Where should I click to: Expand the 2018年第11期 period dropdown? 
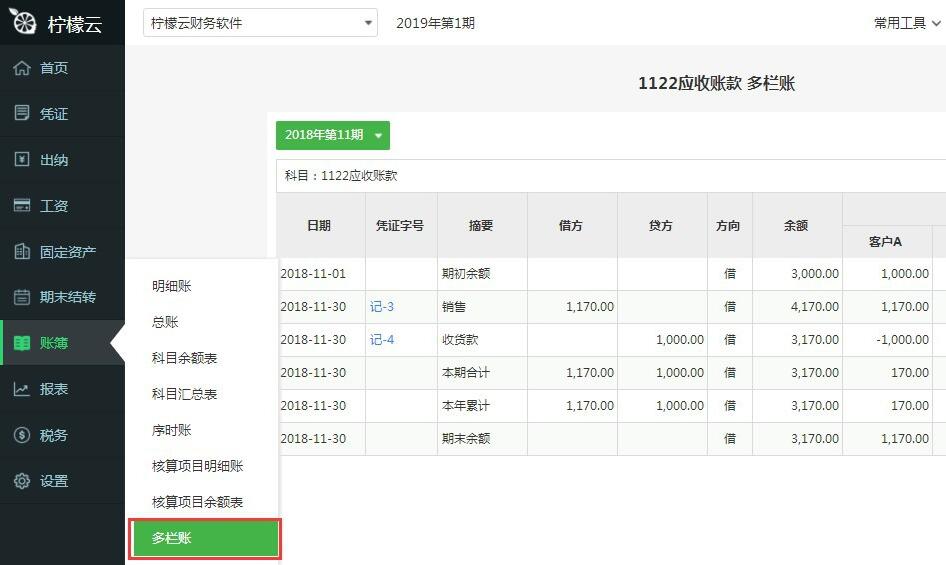pos(332,135)
